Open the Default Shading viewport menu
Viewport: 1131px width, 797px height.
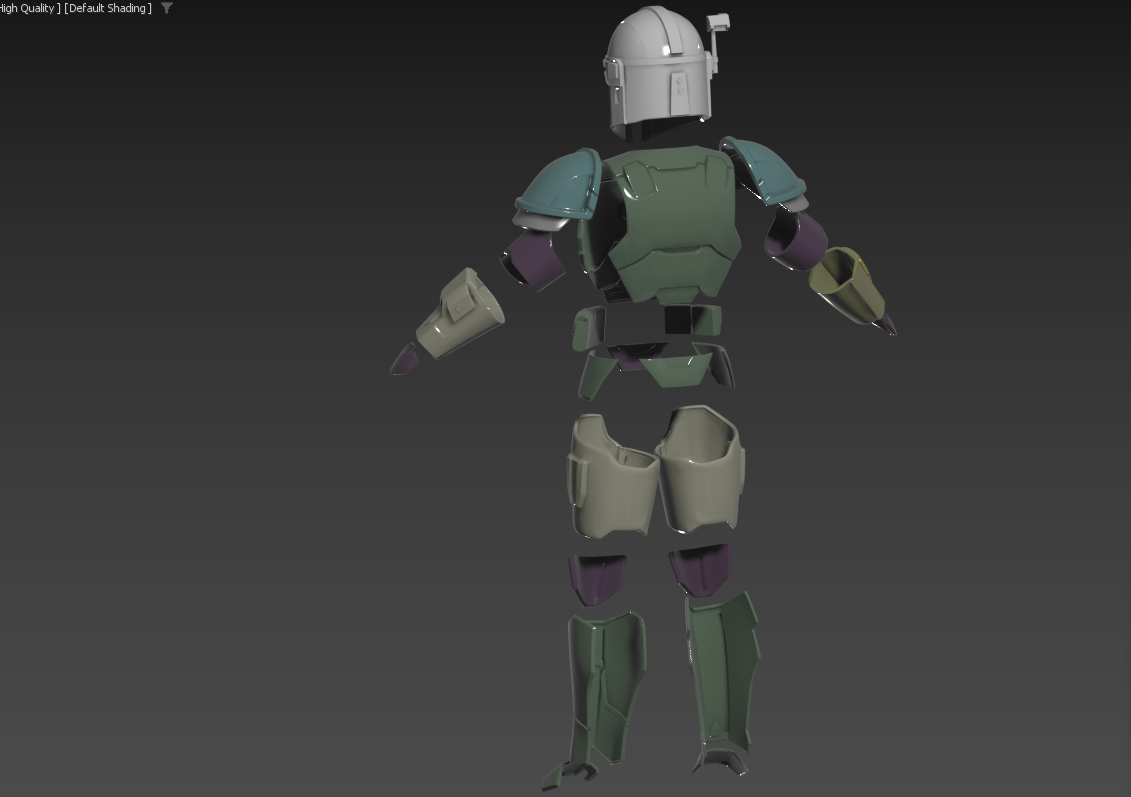pyautogui.click(x=108, y=9)
